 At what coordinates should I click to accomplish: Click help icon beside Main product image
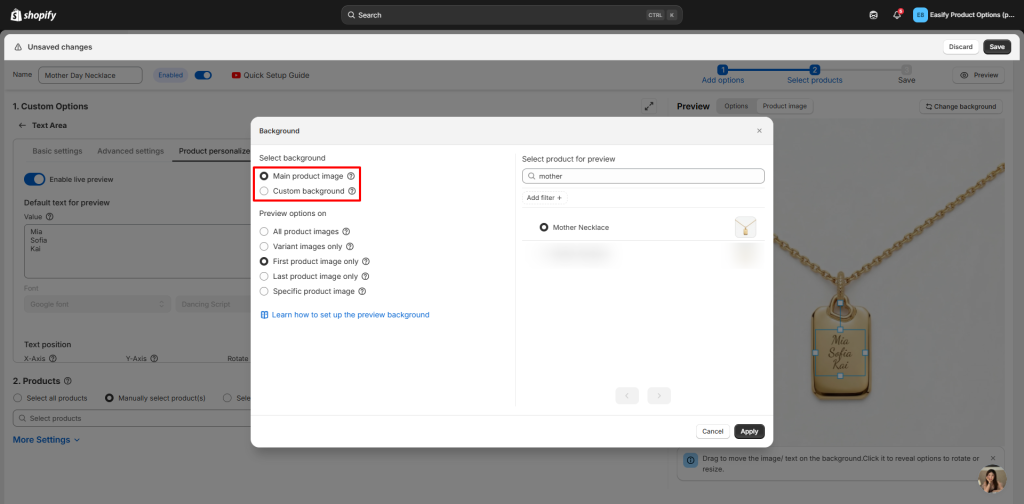pyautogui.click(x=351, y=176)
